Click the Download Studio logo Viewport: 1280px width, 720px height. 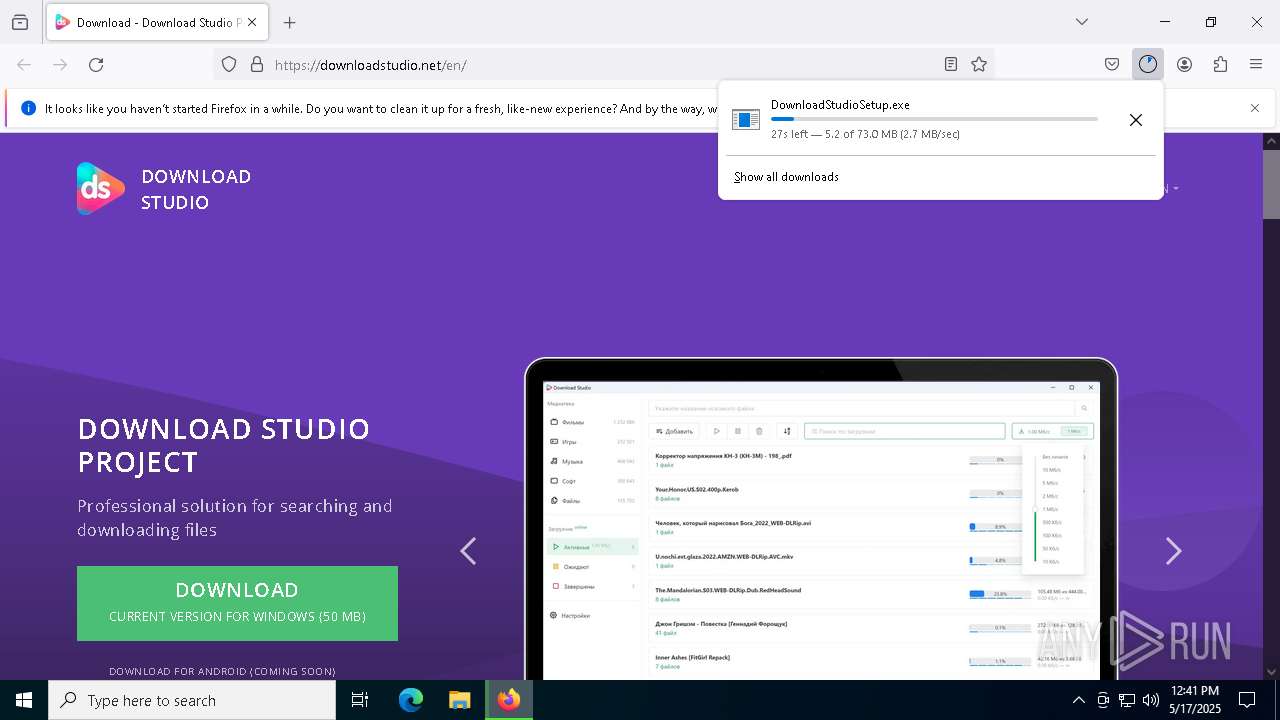point(164,189)
